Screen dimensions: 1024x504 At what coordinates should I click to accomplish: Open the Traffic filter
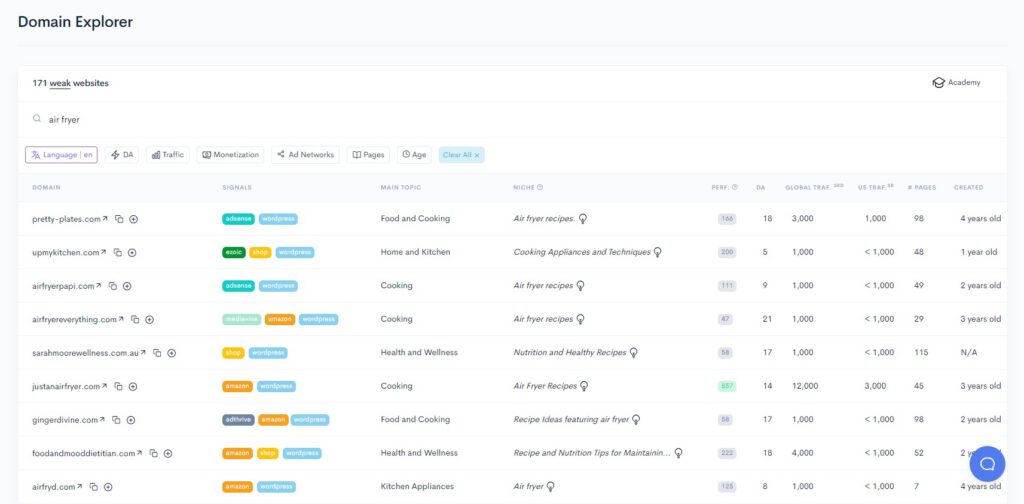(168, 155)
